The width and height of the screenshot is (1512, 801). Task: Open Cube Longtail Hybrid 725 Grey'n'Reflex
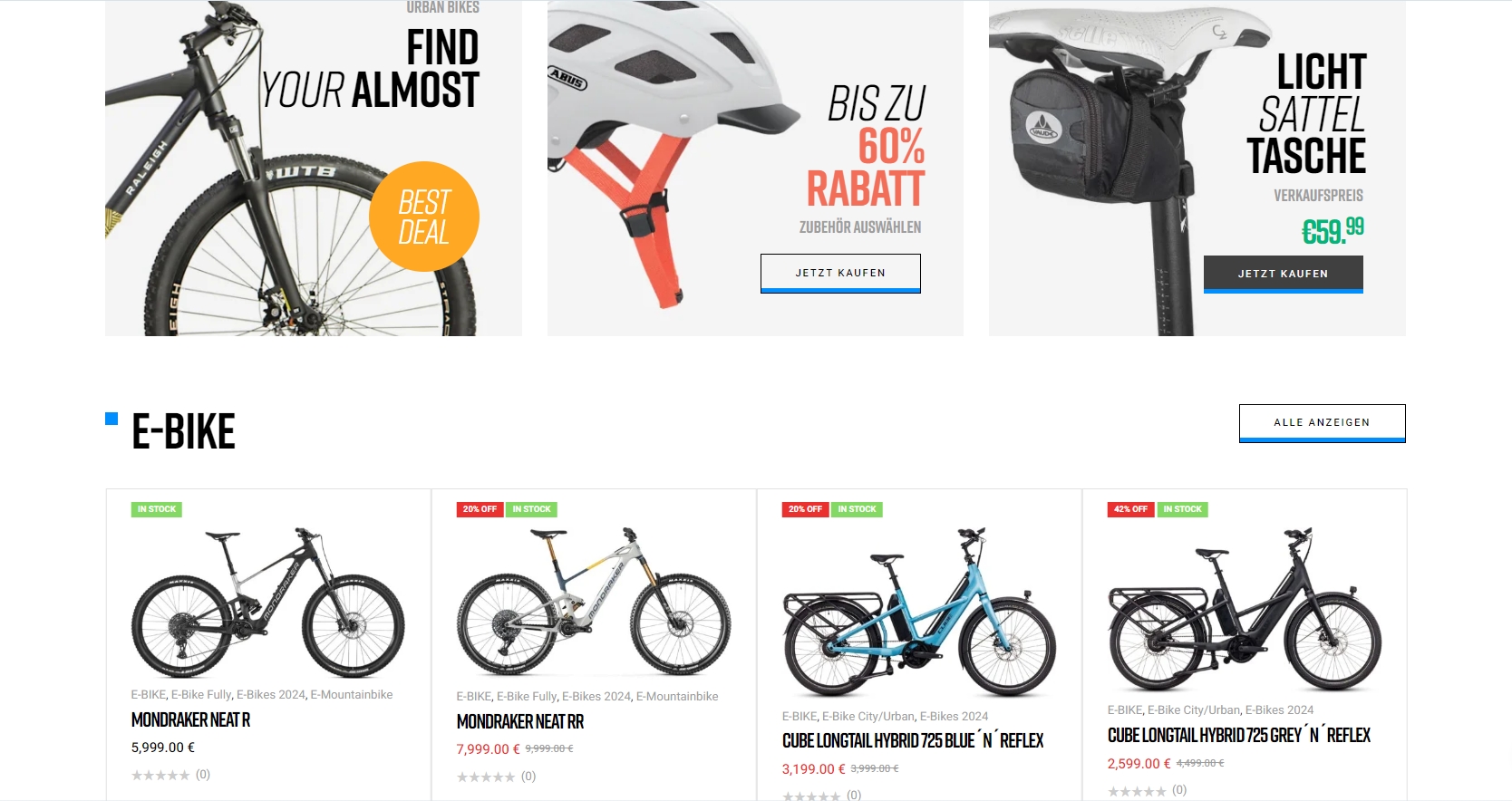(1239, 736)
